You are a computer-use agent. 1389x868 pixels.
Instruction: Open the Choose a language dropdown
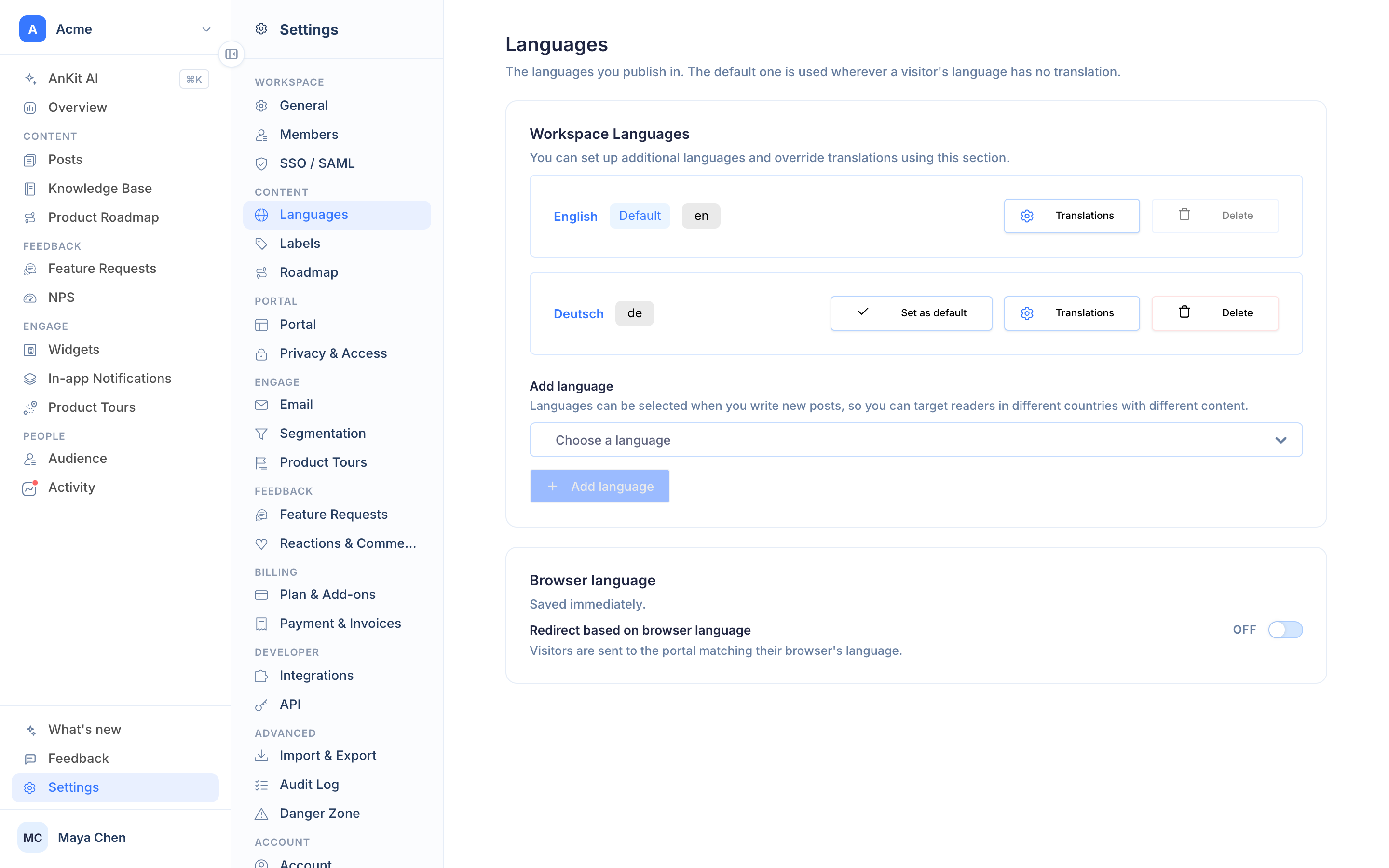tap(916, 440)
